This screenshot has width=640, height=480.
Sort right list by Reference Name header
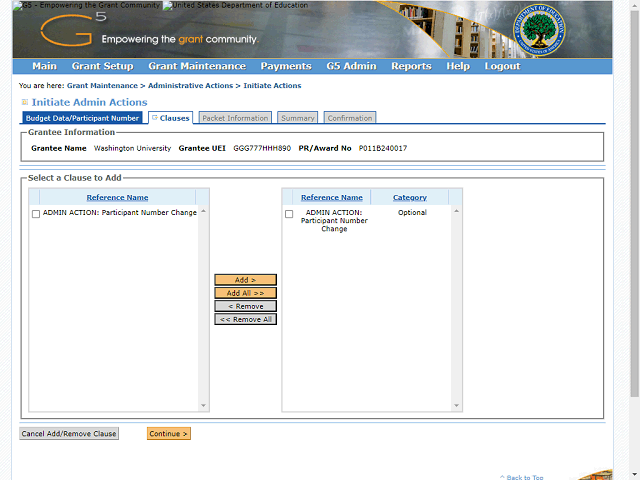332,198
